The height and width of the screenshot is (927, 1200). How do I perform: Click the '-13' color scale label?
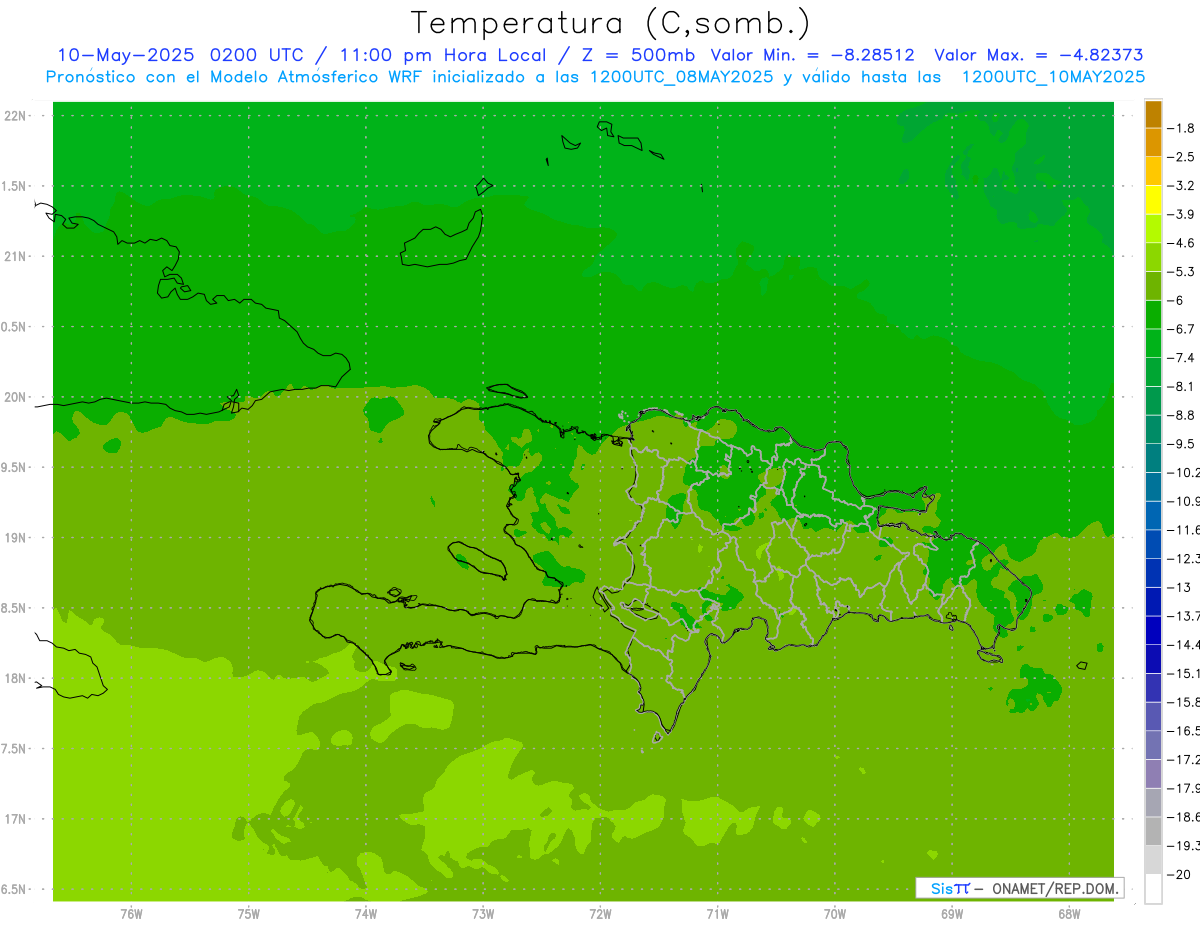pos(1180,587)
